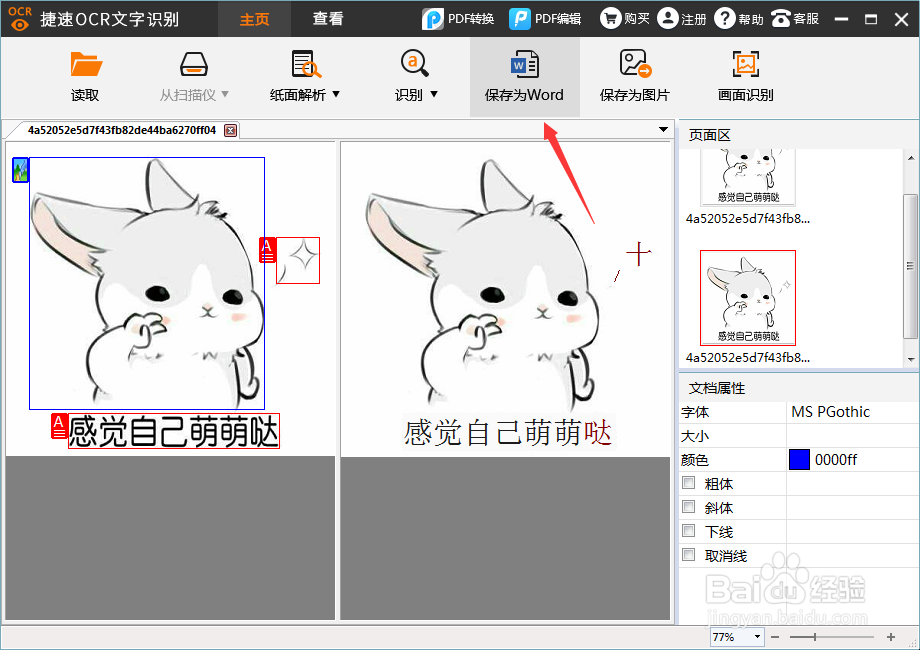The width and height of the screenshot is (920, 650).
Task: Select the 感觉自己萌萌哒 red text region
Action: tap(174, 431)
